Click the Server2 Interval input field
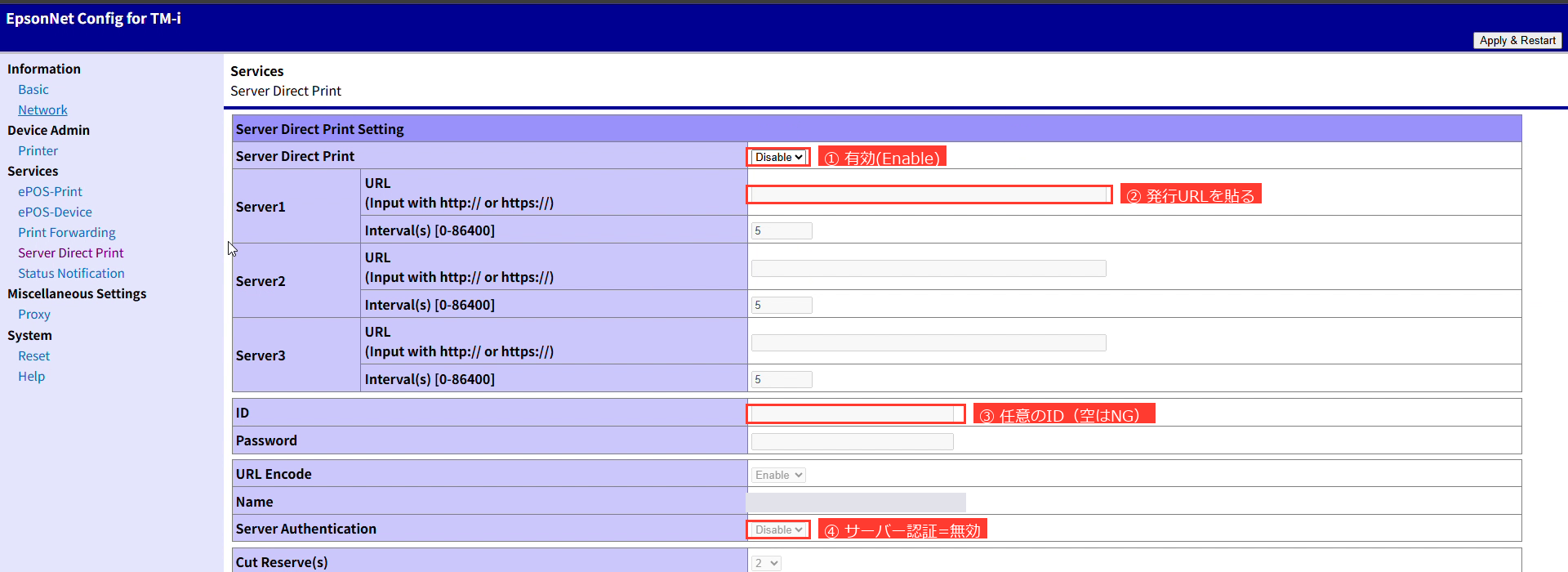1568x572 pixels. [x=782, y=305]
